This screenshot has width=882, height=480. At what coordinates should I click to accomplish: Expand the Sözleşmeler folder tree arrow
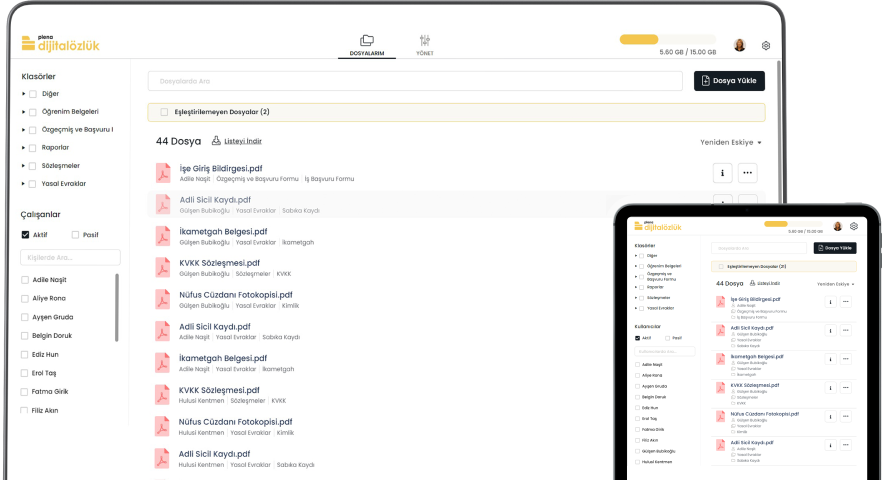pos(23,166)
